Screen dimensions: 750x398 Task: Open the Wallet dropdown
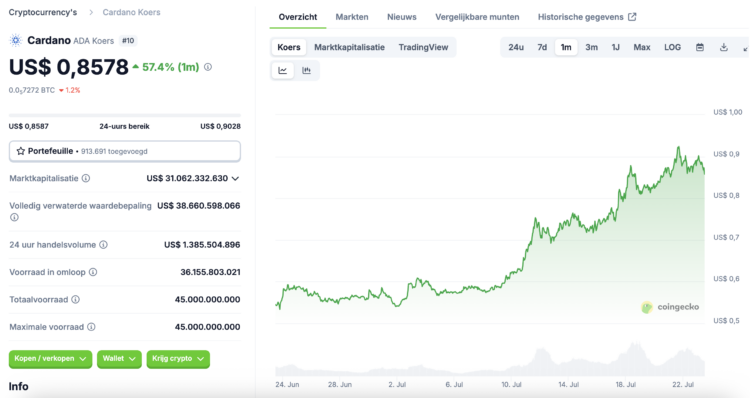119,359
